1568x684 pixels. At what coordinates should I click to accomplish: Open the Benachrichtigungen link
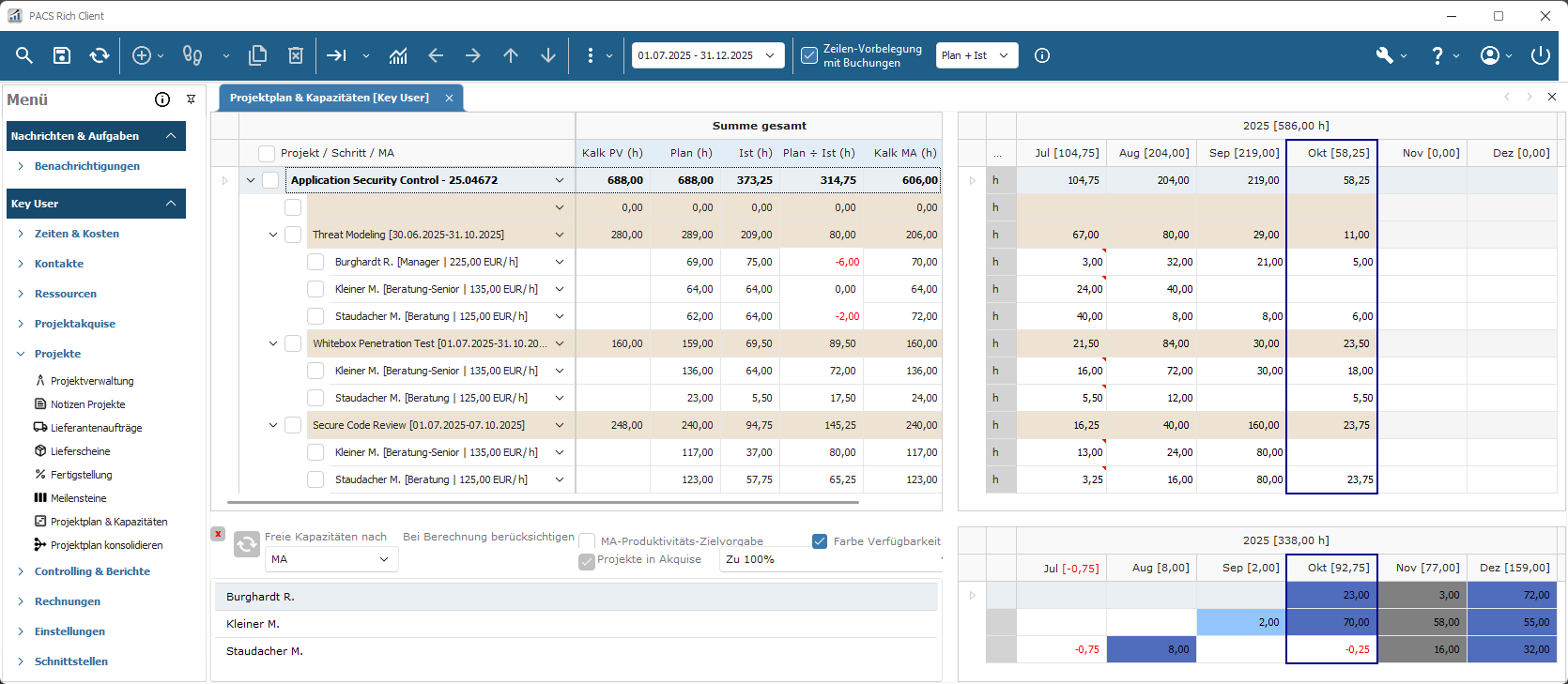[x=86, y=166]
